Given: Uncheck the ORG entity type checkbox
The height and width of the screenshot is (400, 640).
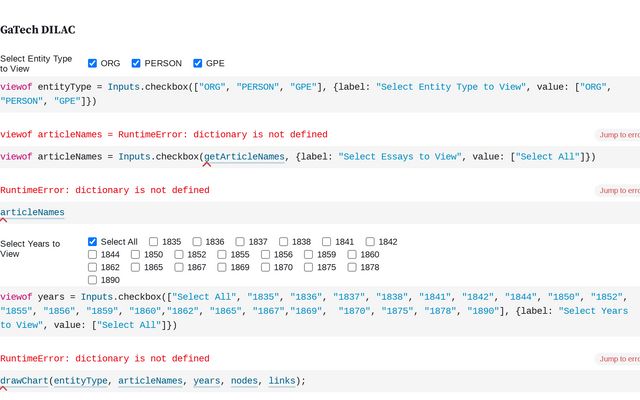Looking at the screenshot, I should pos(92,63).
